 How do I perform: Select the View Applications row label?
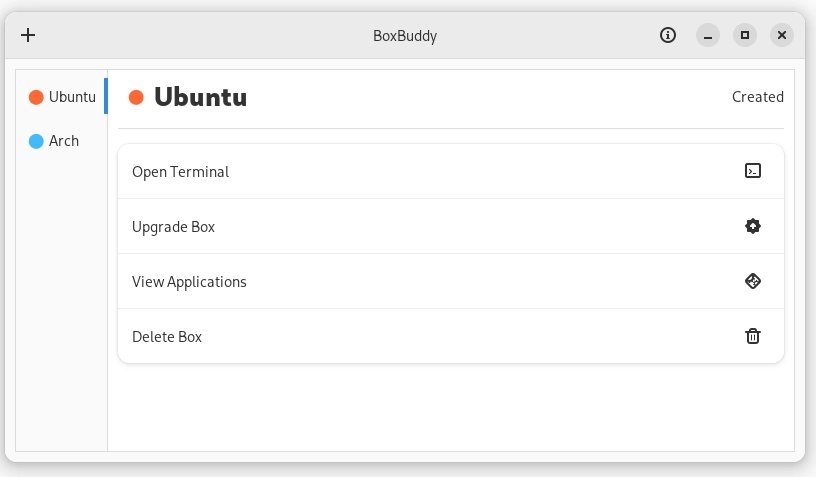[189, 282]
